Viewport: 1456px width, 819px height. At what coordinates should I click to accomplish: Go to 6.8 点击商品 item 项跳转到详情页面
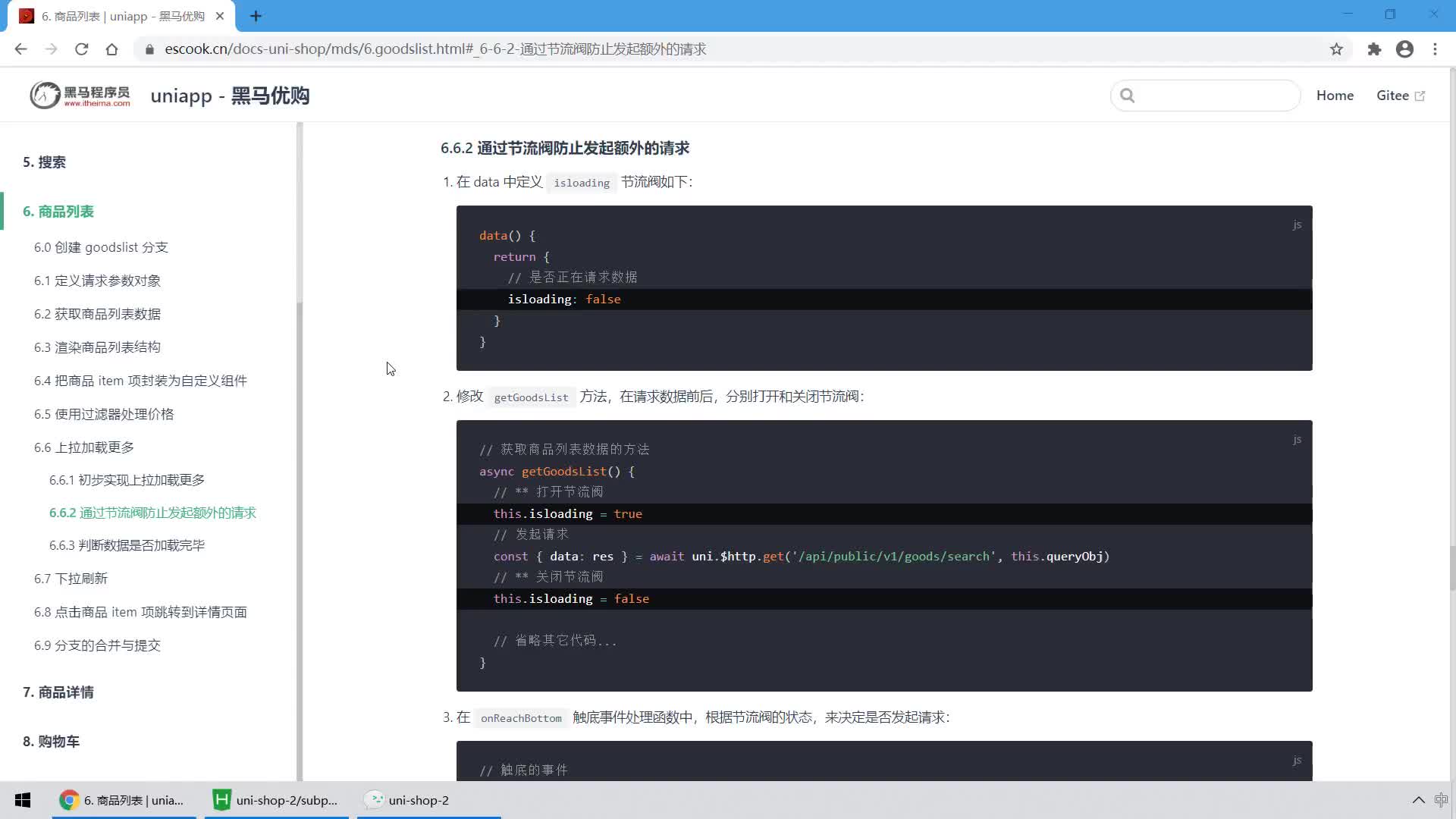140,612
